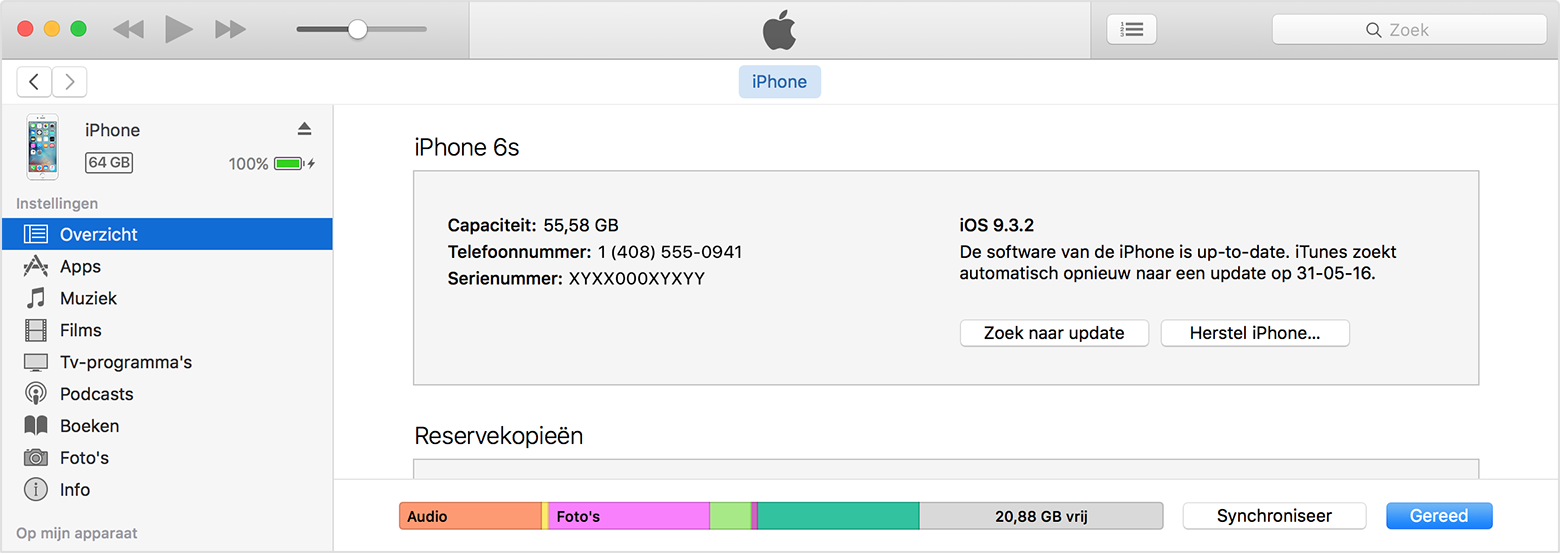This screenshot has height=554, width=1560.
Task: Open the Films section
Action: [x=167, y=330]
